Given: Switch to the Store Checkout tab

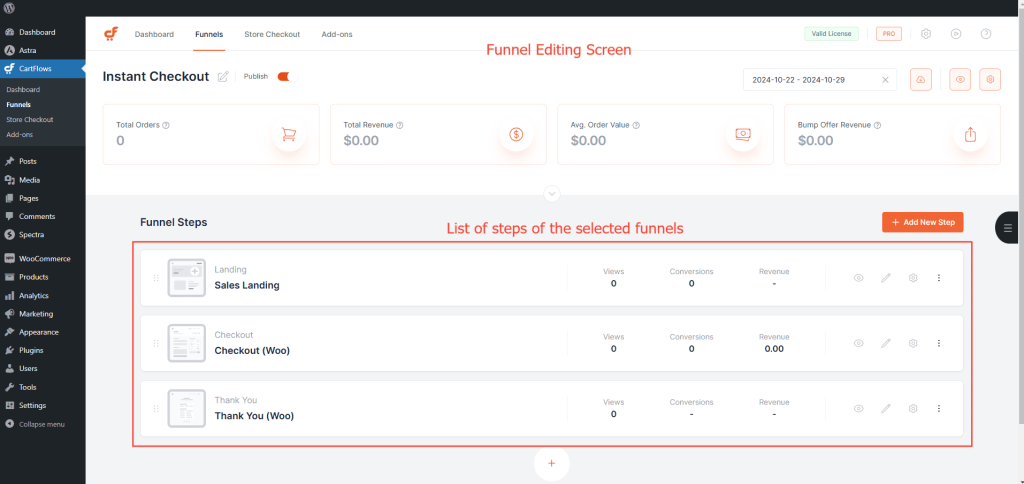Looking at the screenshot, I should point(272,34).
